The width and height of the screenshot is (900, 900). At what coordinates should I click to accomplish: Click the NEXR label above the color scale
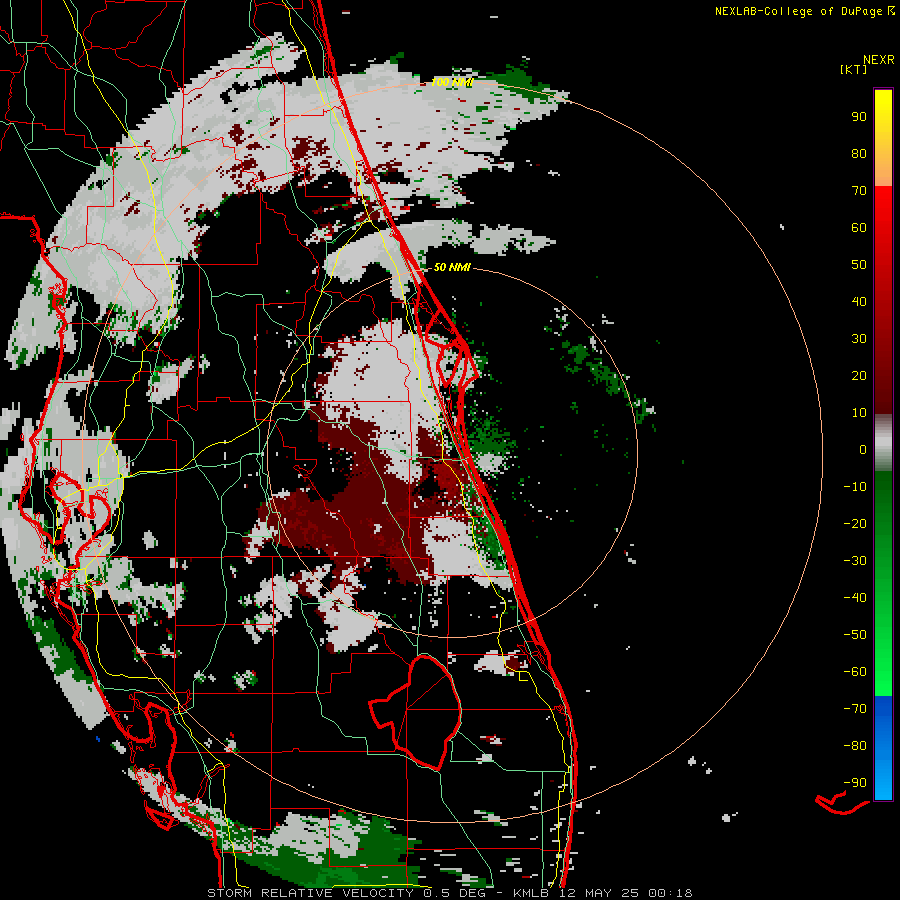pos(878,60)
